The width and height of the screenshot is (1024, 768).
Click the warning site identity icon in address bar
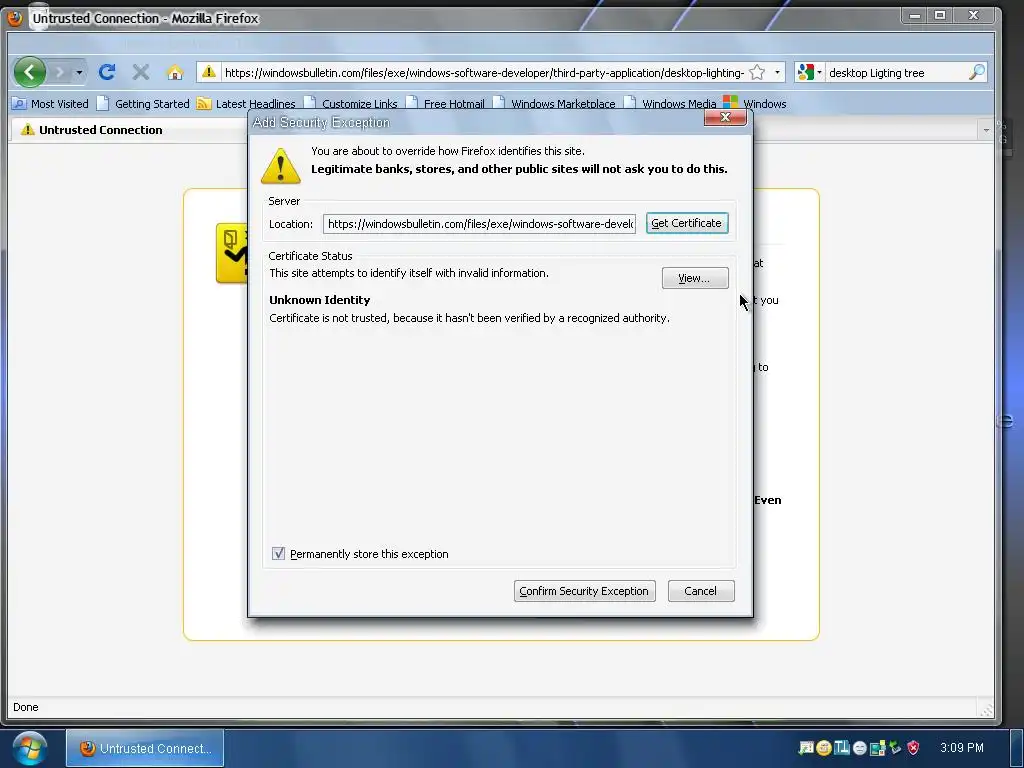tap(208, 72)
